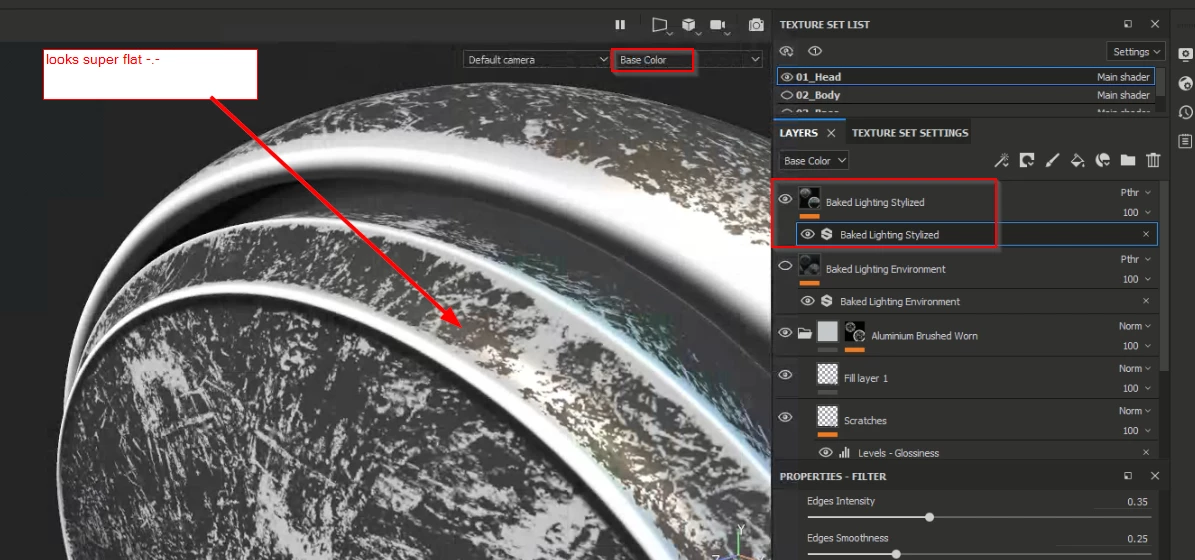This screenshot has height=560, width=1195.
Task: Open the 3D cube display mode menu
Action: 690,25
